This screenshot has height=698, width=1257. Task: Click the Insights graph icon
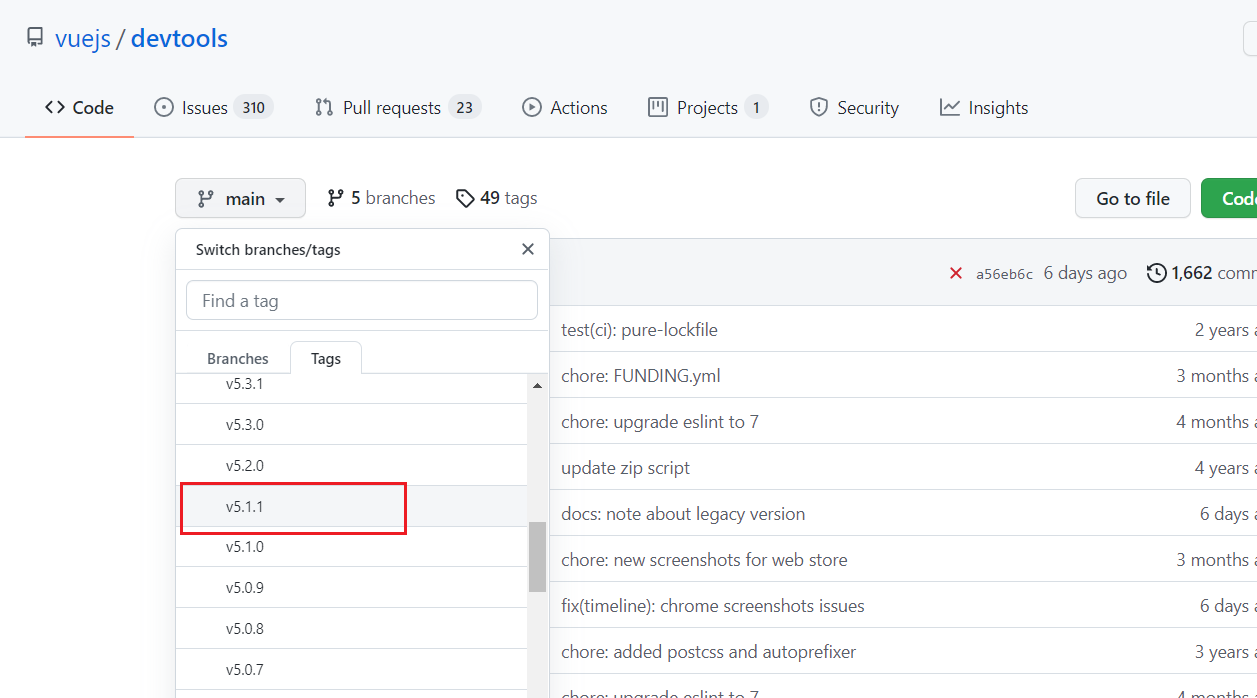(950, 108)
